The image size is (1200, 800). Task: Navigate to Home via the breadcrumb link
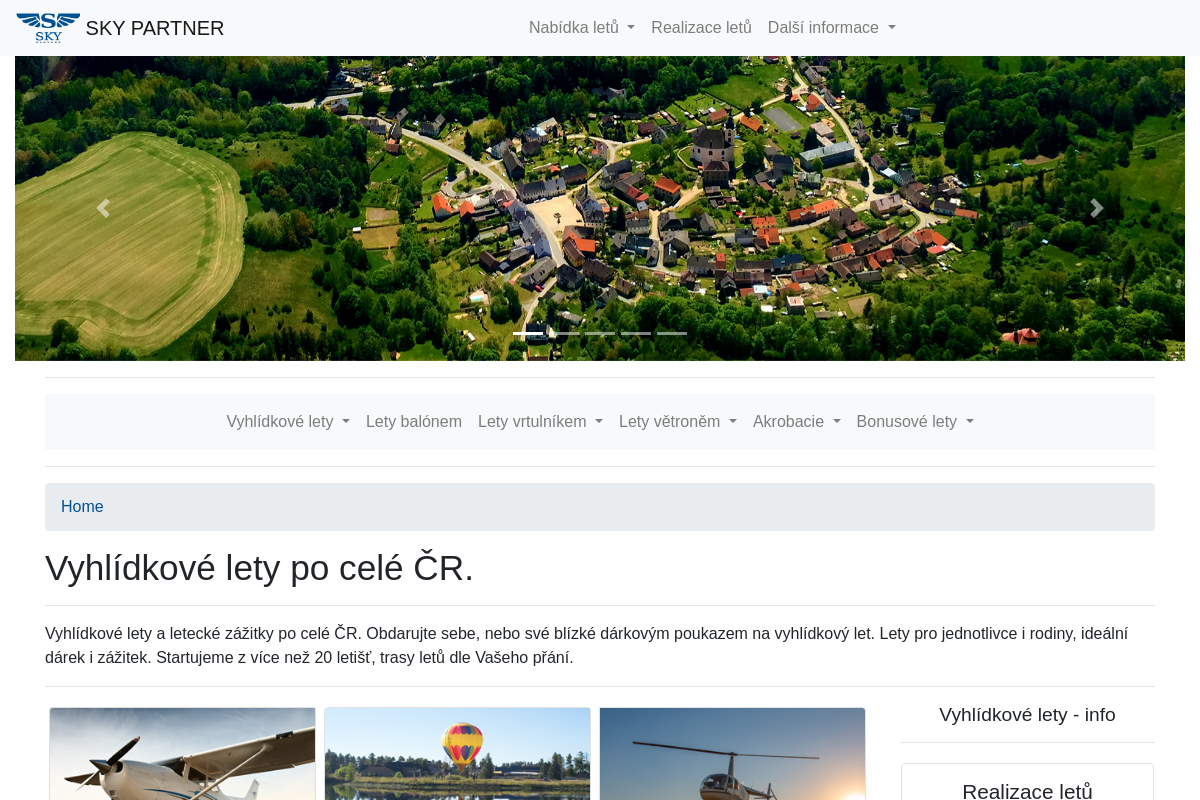click(82, 507)
